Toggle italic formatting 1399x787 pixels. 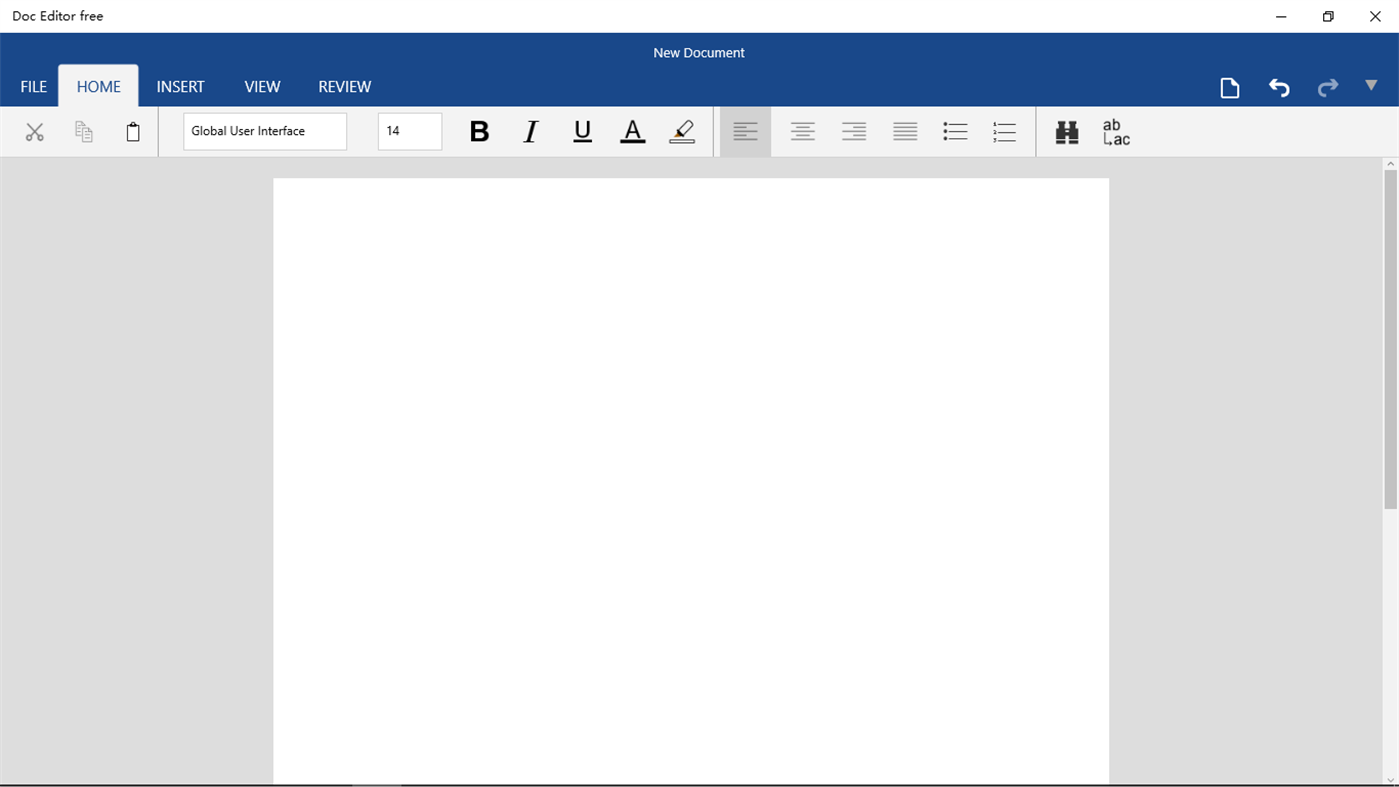click(530, 131)
